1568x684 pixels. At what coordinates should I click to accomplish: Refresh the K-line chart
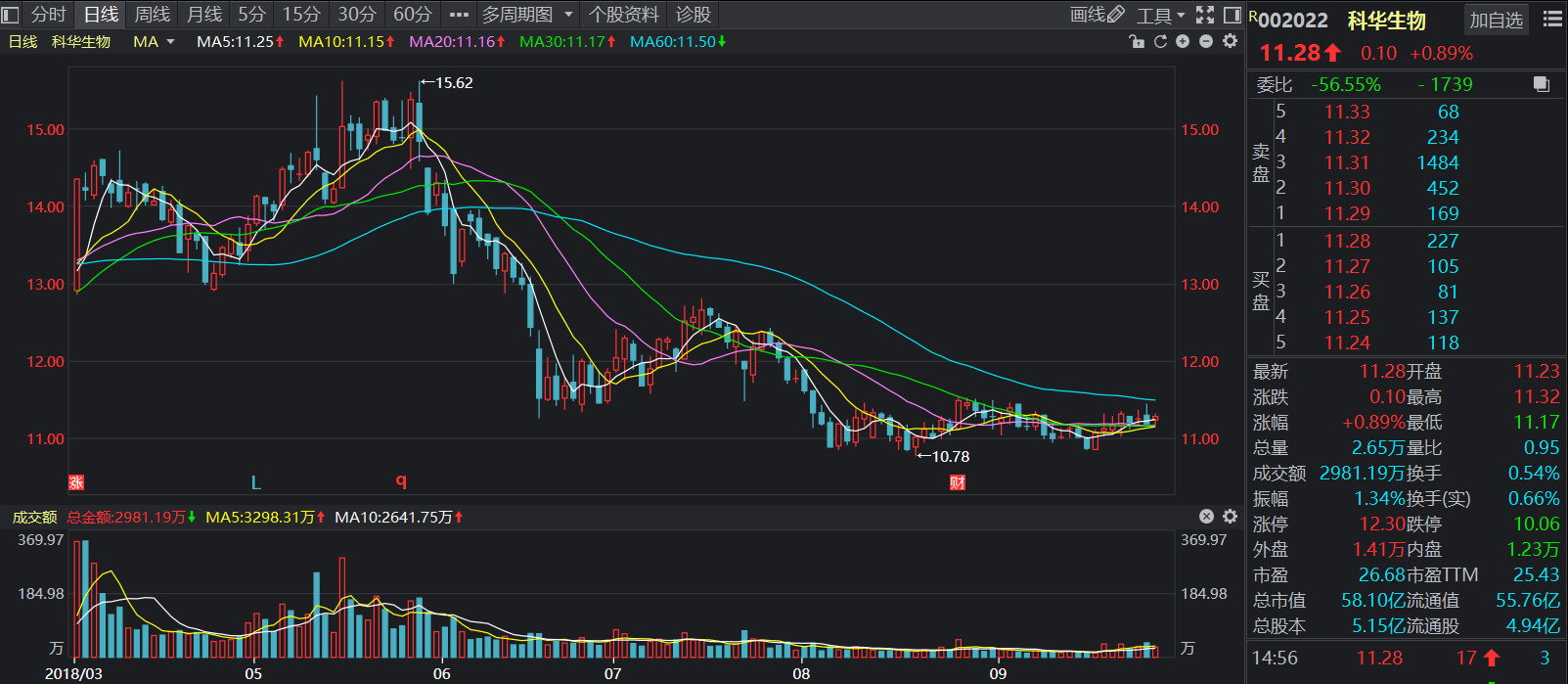(1160, 41)
